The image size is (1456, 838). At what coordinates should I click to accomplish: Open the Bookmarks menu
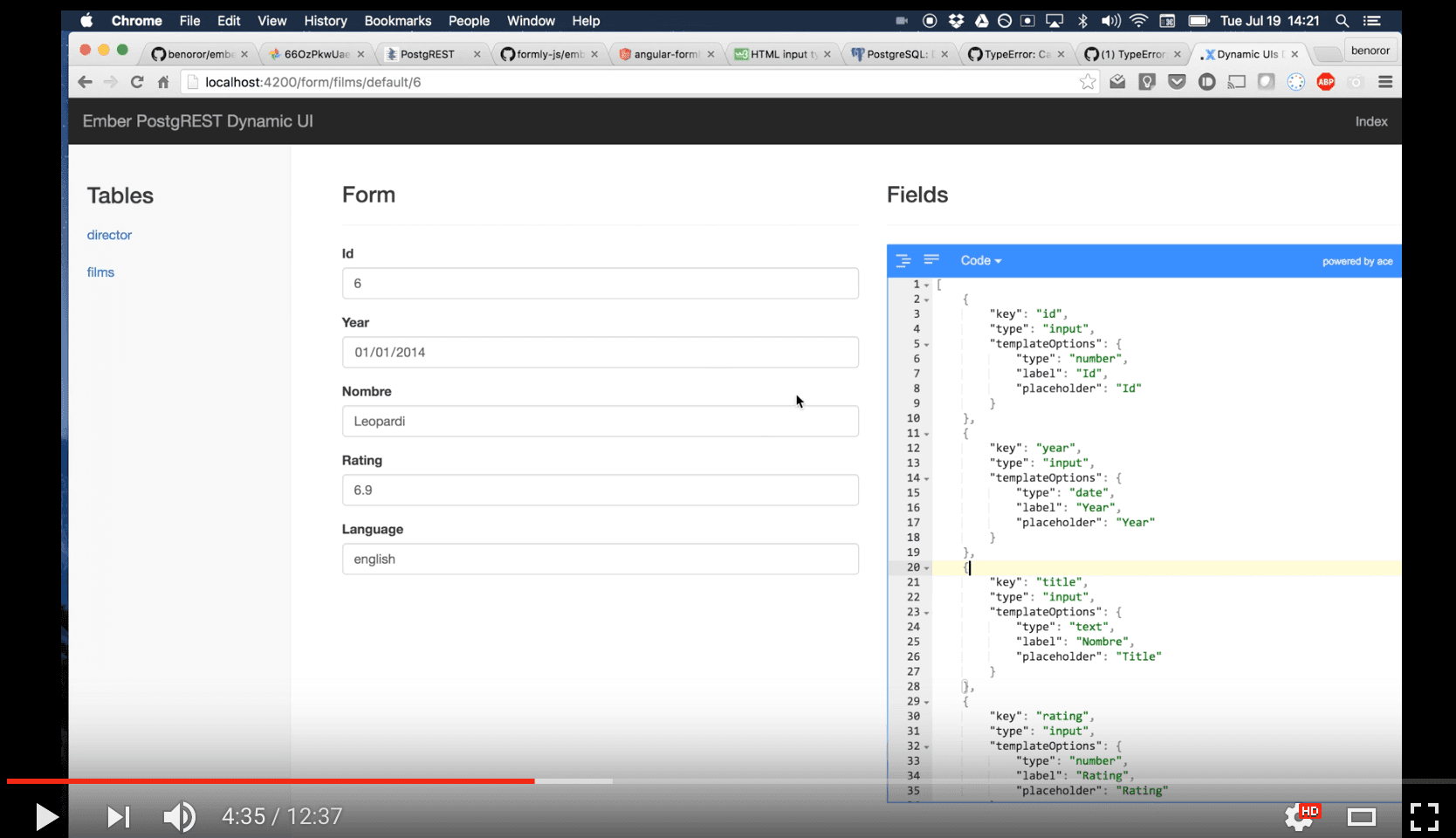(x=397, y=20)
